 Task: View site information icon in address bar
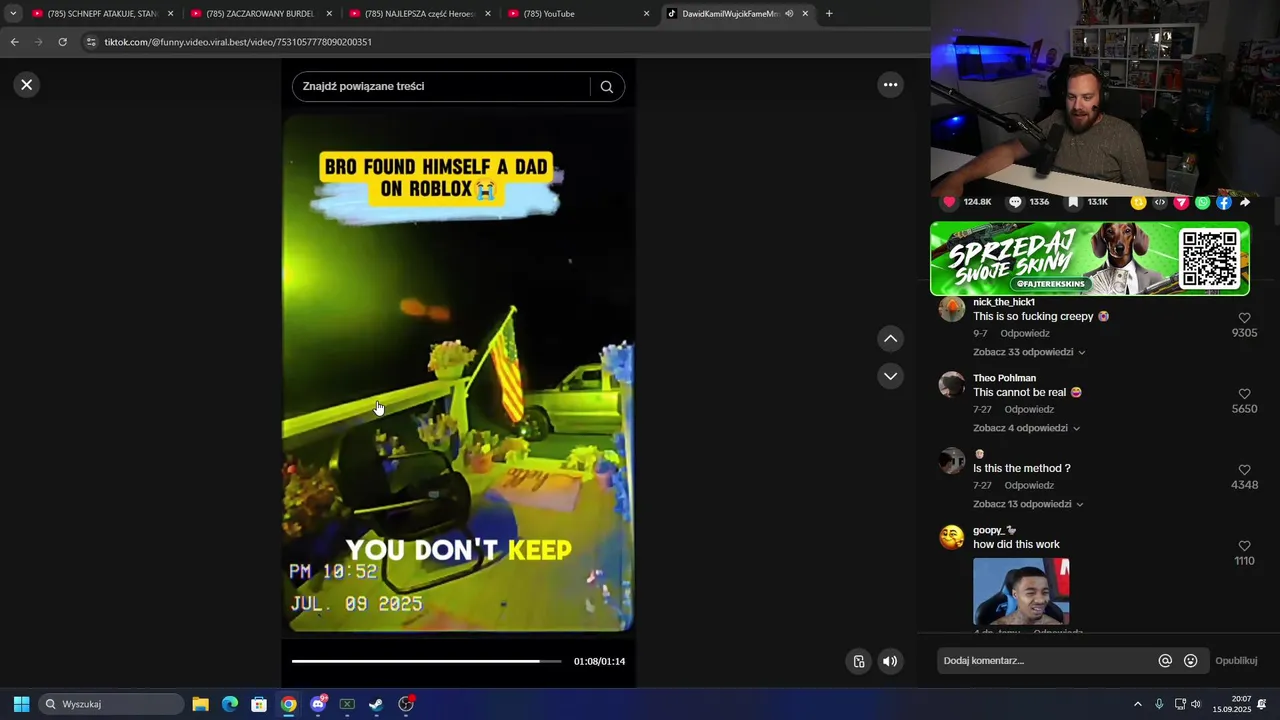point(91,42)
